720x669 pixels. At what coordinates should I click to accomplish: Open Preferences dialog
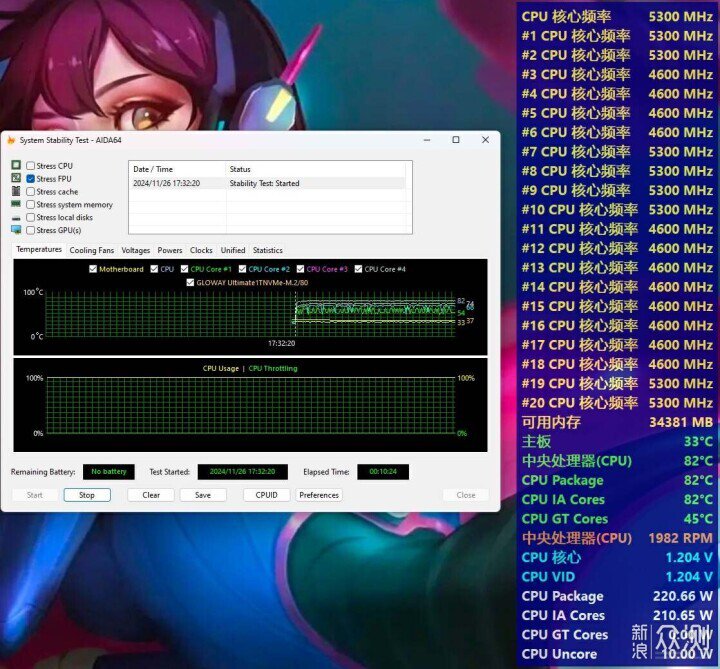(319, 495)
